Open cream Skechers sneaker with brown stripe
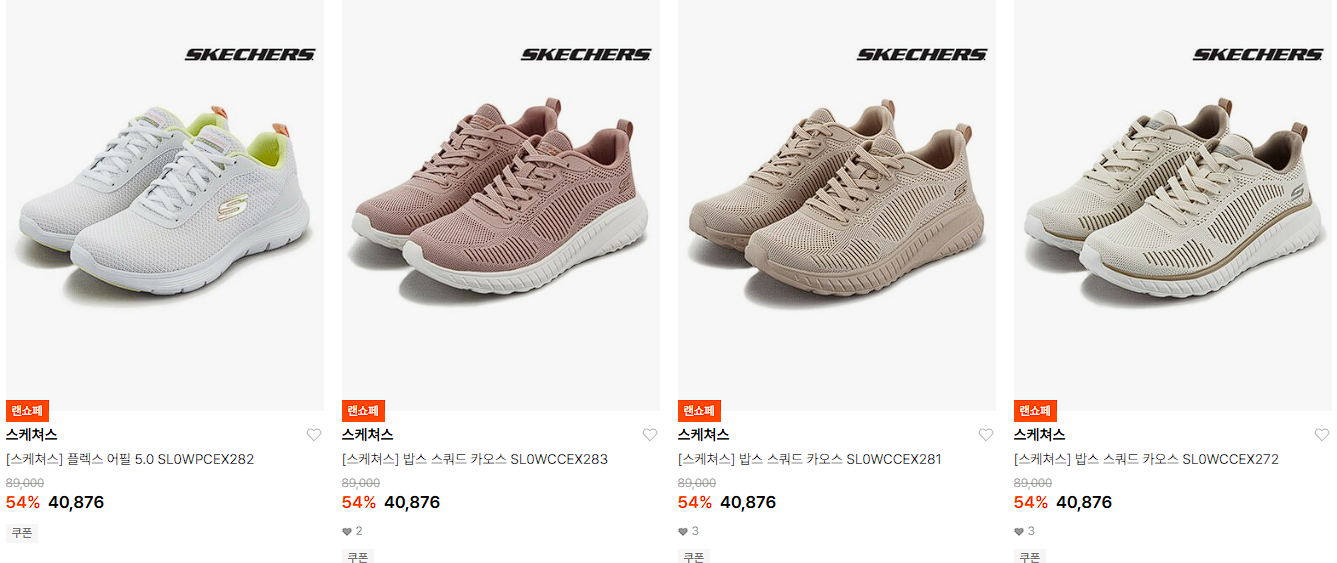Viewport: 1337px width, 563px height. pos(1173,205)
